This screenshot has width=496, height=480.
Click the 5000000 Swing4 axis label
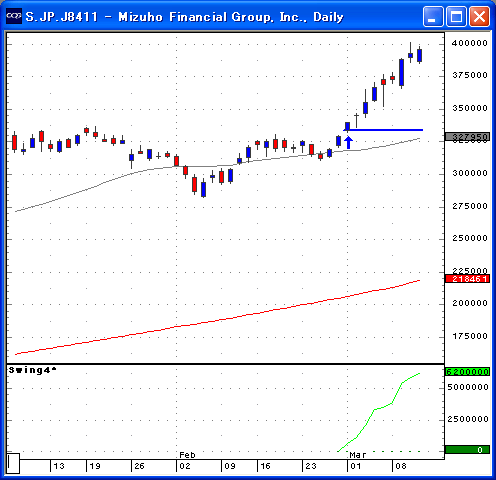[x=468, y=387]
